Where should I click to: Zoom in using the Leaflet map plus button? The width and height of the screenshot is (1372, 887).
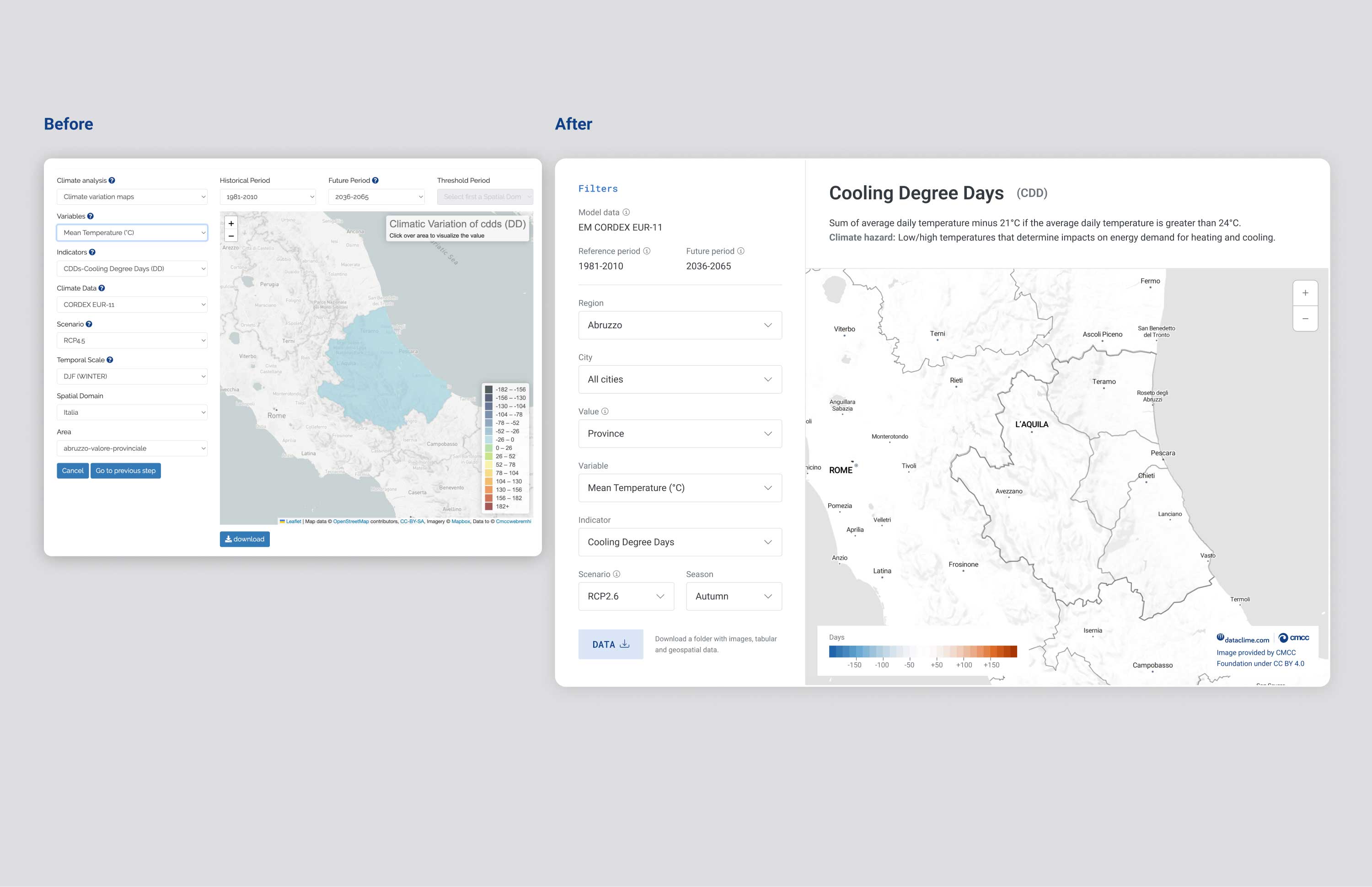point(230,224)
